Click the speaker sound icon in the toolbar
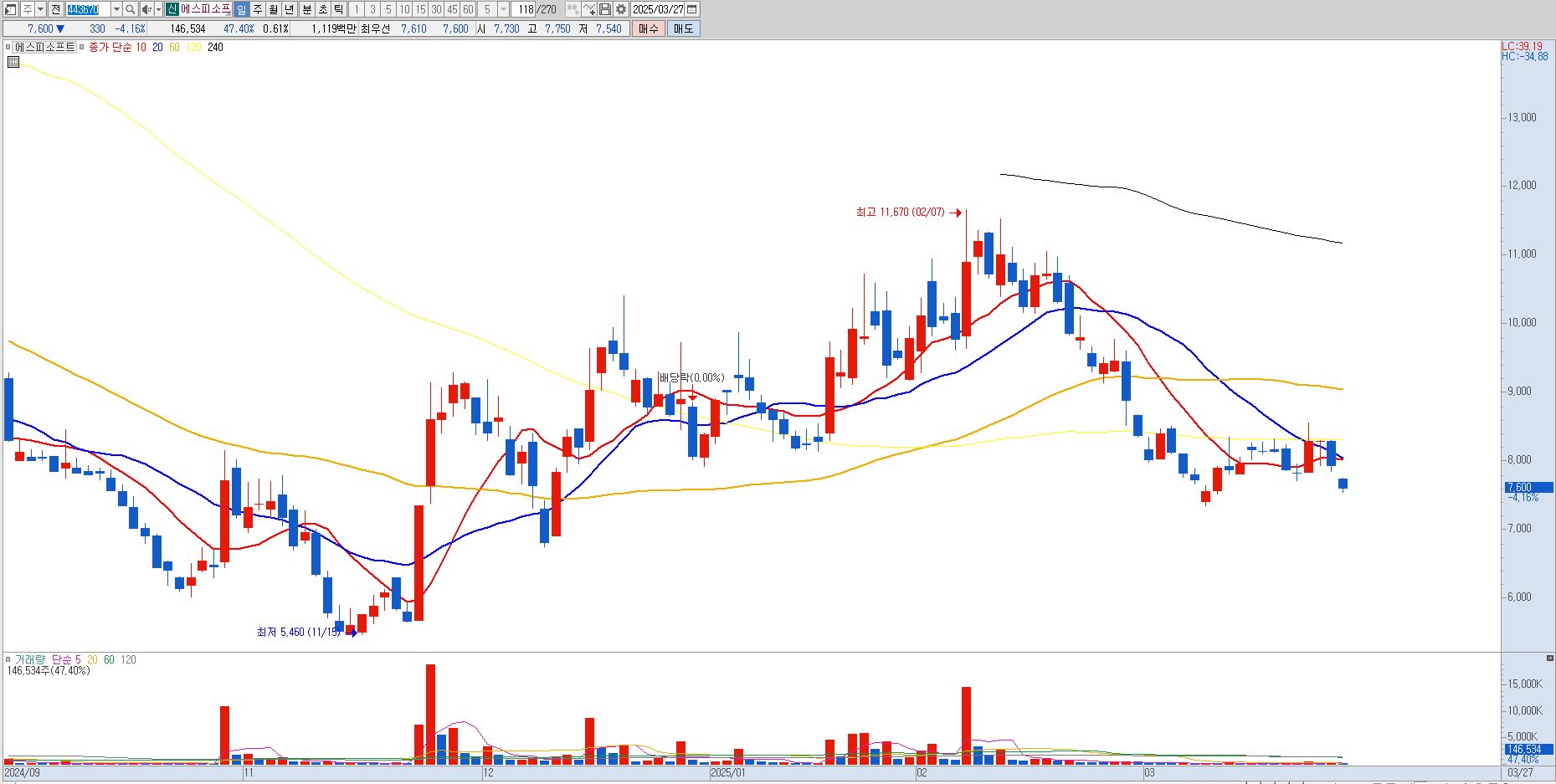 pos(146,9)
